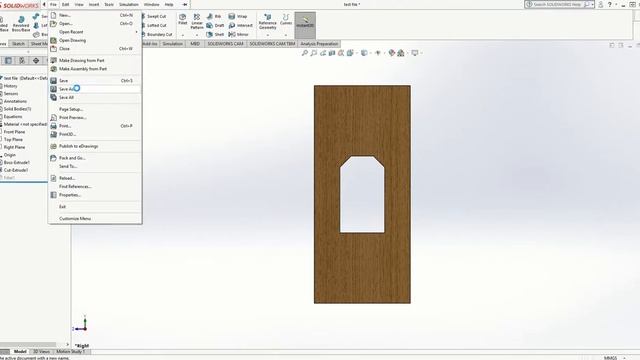640x360 pixels.
Task: Click Apply Scene icon in view toolbar
Action: click(x=401, y=53)
